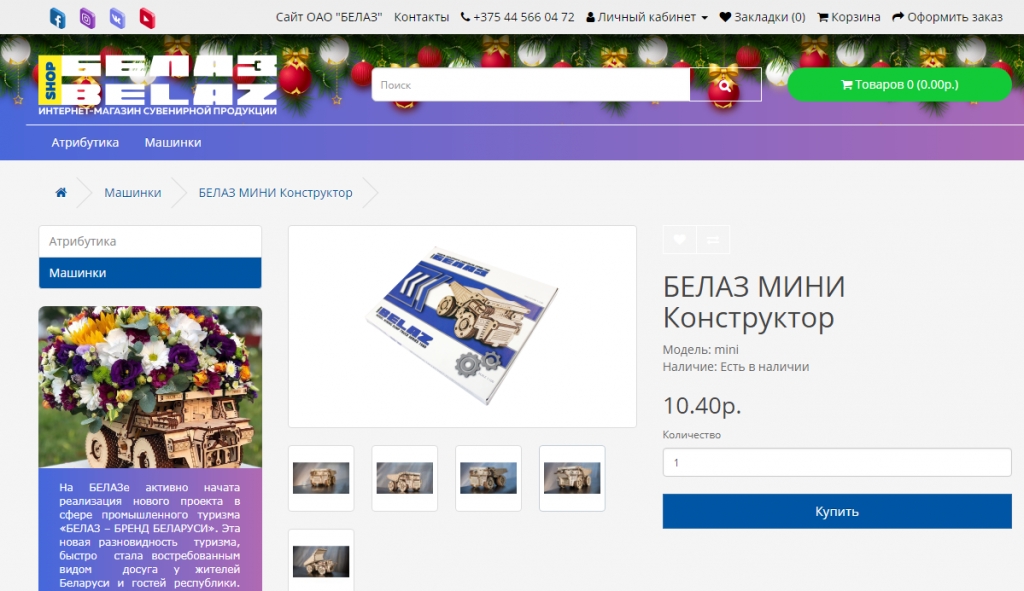This screenshot has height=591, width=1024.
Task: View fourth product thumbnail
Action: 571,478
